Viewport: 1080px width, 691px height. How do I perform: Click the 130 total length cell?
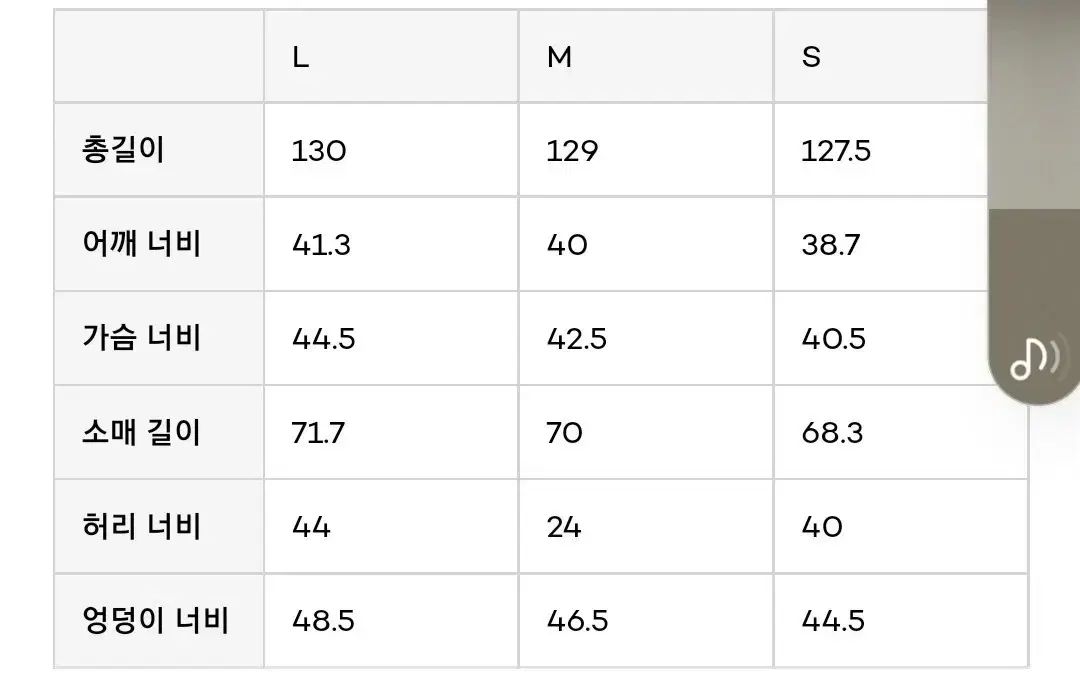(x=319, y=151)
